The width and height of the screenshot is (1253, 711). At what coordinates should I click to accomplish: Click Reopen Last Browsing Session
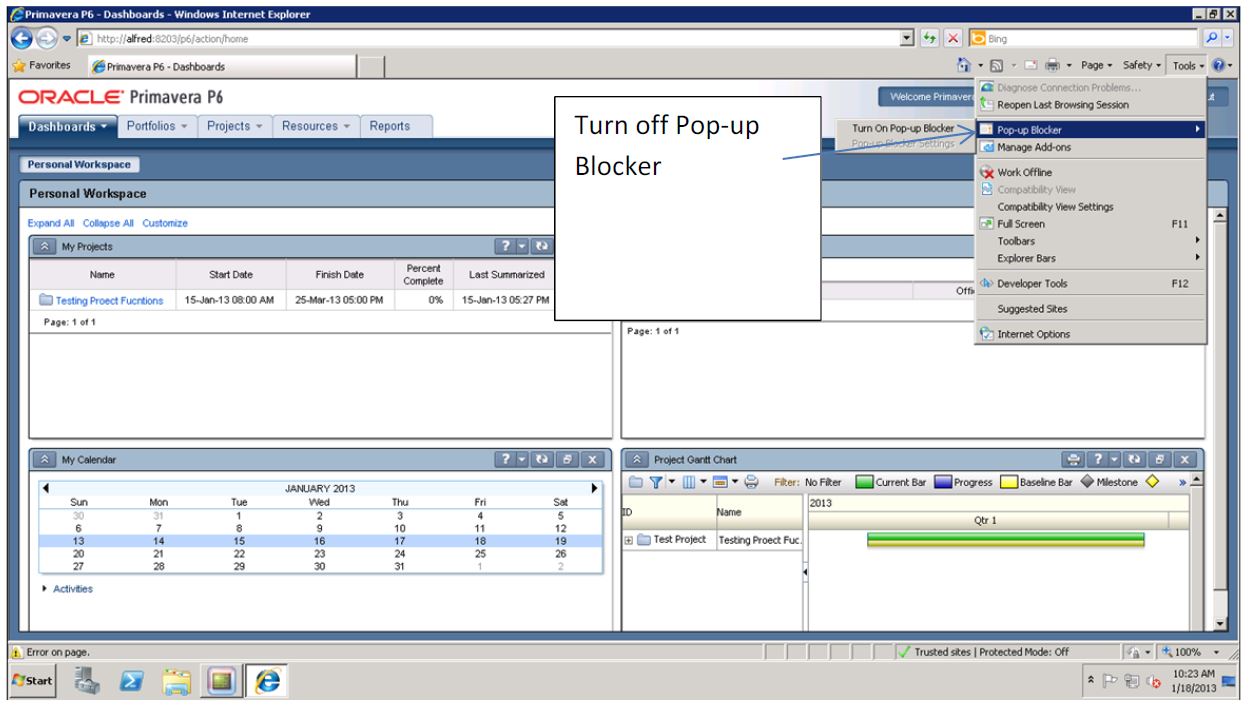[x=1091, y=105]
